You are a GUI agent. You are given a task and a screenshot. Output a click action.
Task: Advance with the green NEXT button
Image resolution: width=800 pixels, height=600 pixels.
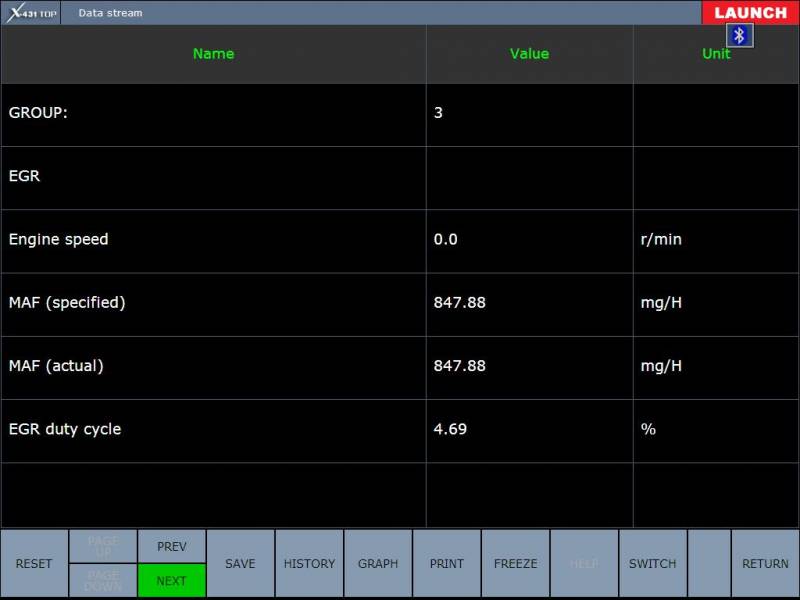click(172, 580)
